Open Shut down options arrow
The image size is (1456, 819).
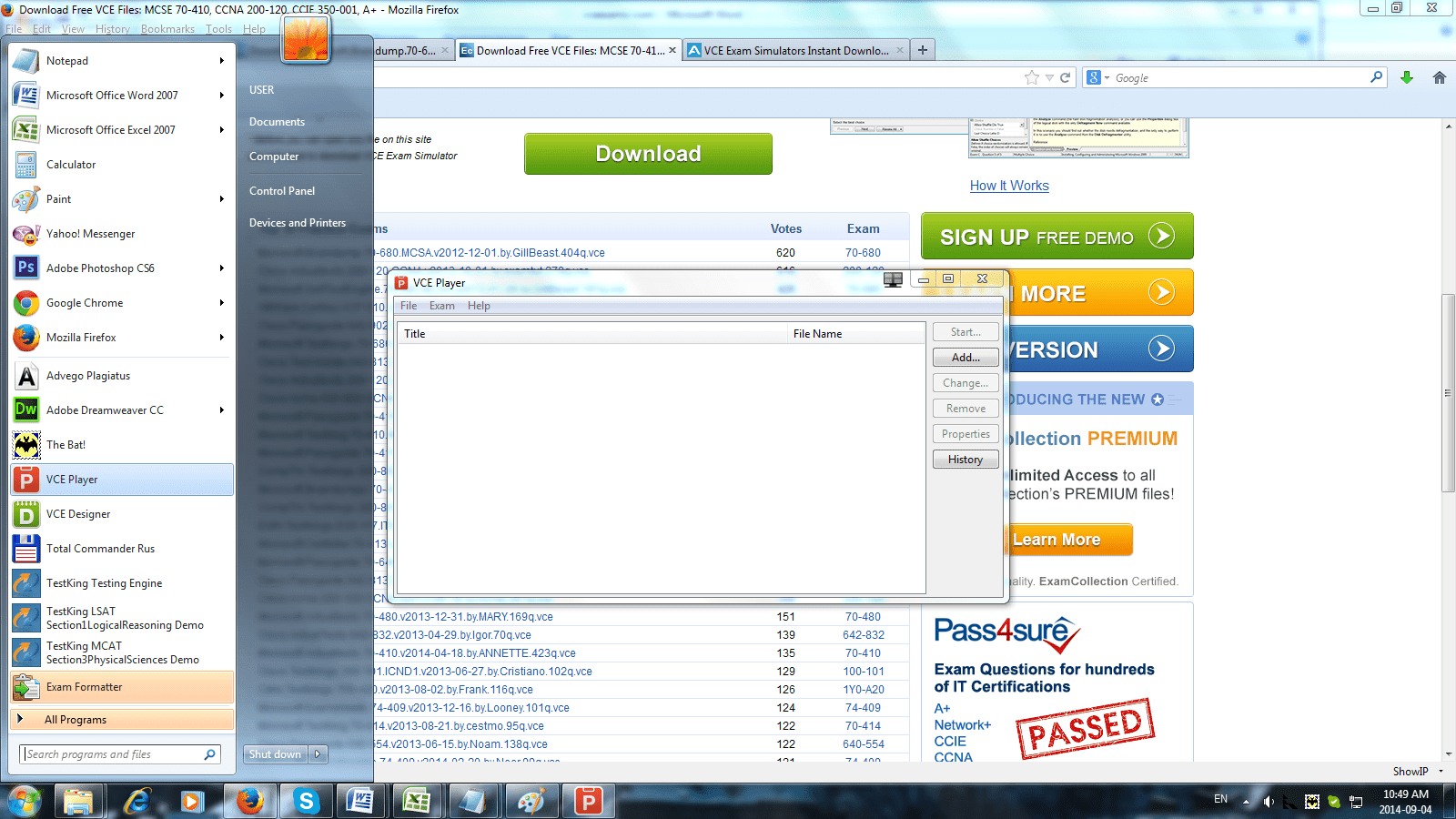point(318,754)
